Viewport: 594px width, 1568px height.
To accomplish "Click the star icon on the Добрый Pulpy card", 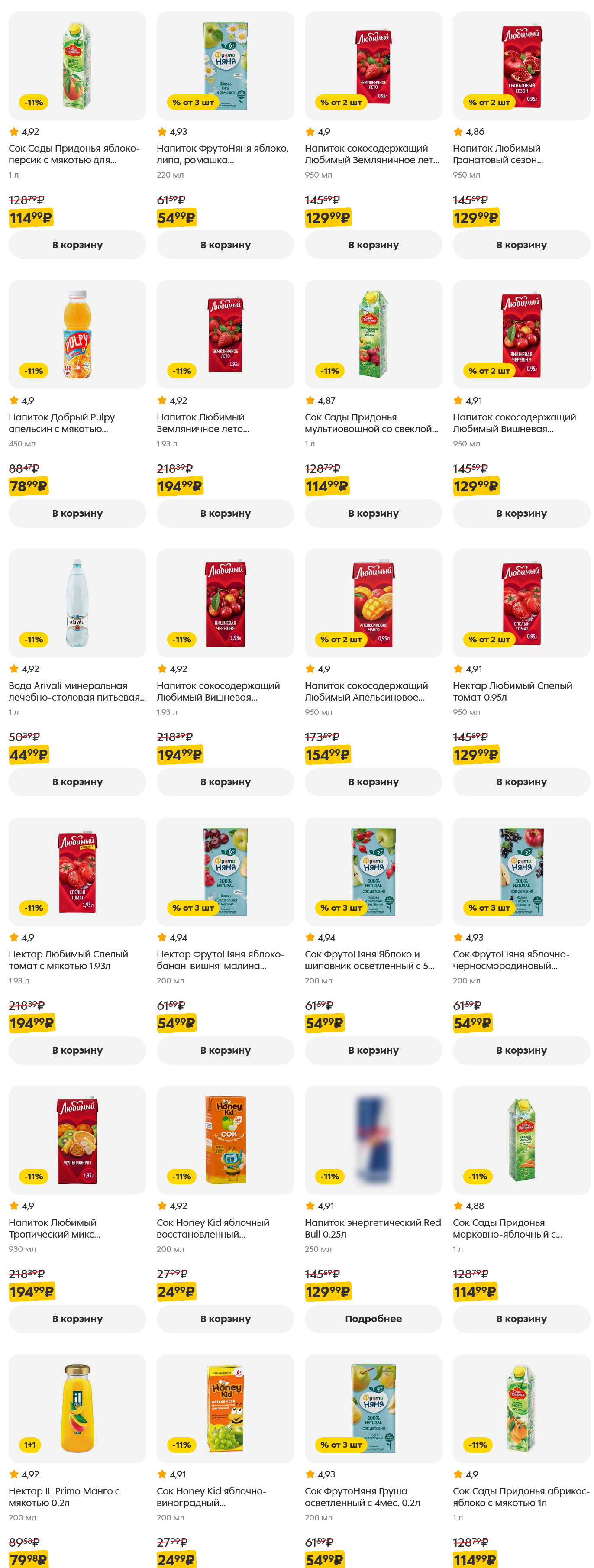I will tap(14, 401).
